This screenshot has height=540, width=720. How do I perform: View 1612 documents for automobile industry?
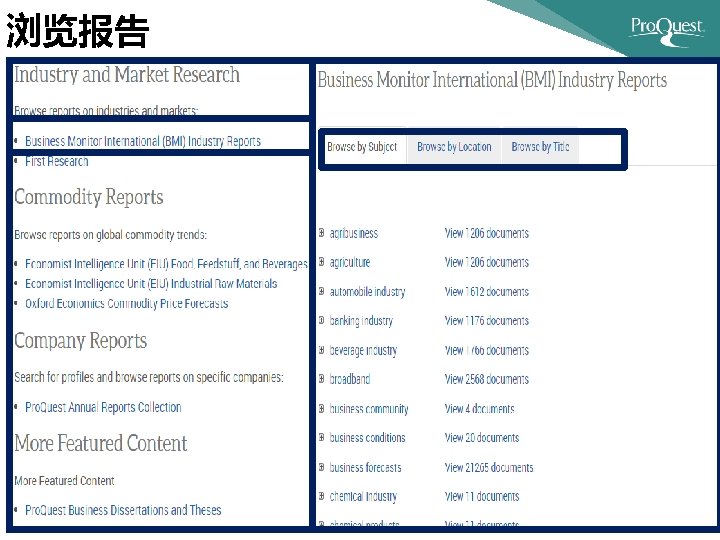pos(487,292)
